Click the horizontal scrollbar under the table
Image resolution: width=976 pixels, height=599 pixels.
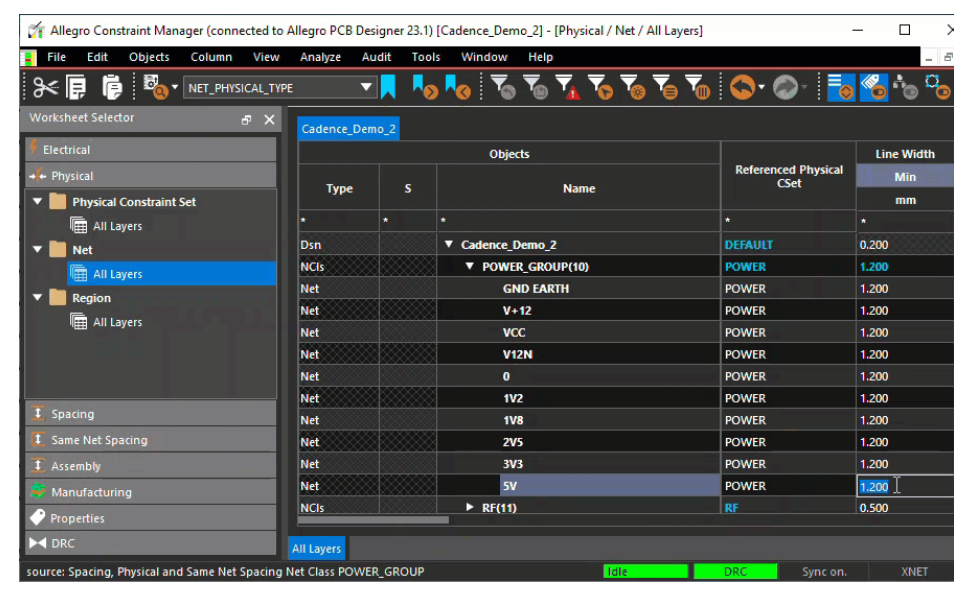(x=373, y=520)
